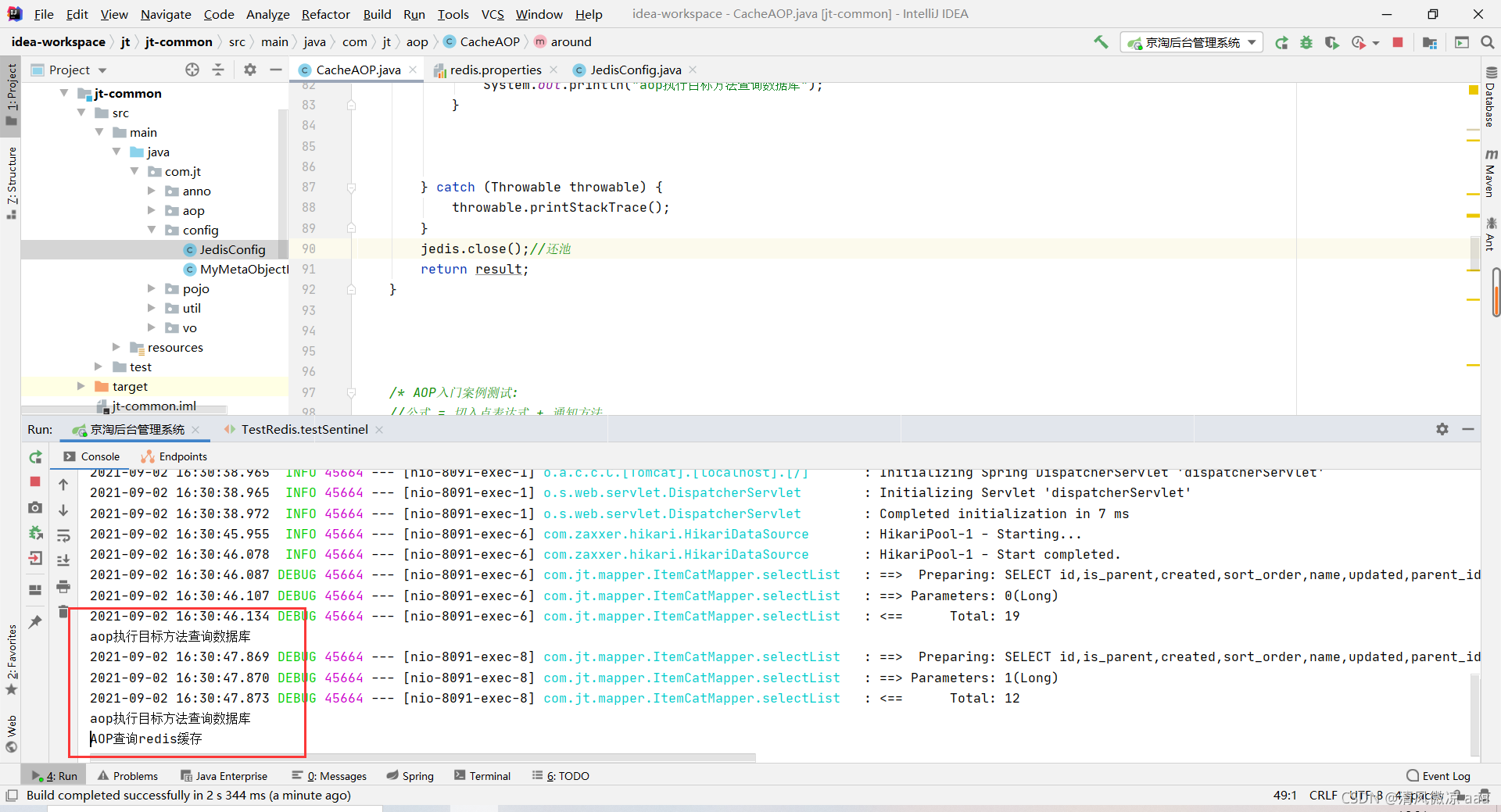Click the camera dump threads icon
The width and height of the screenshot is (1501, 812).
click(35, 508)
